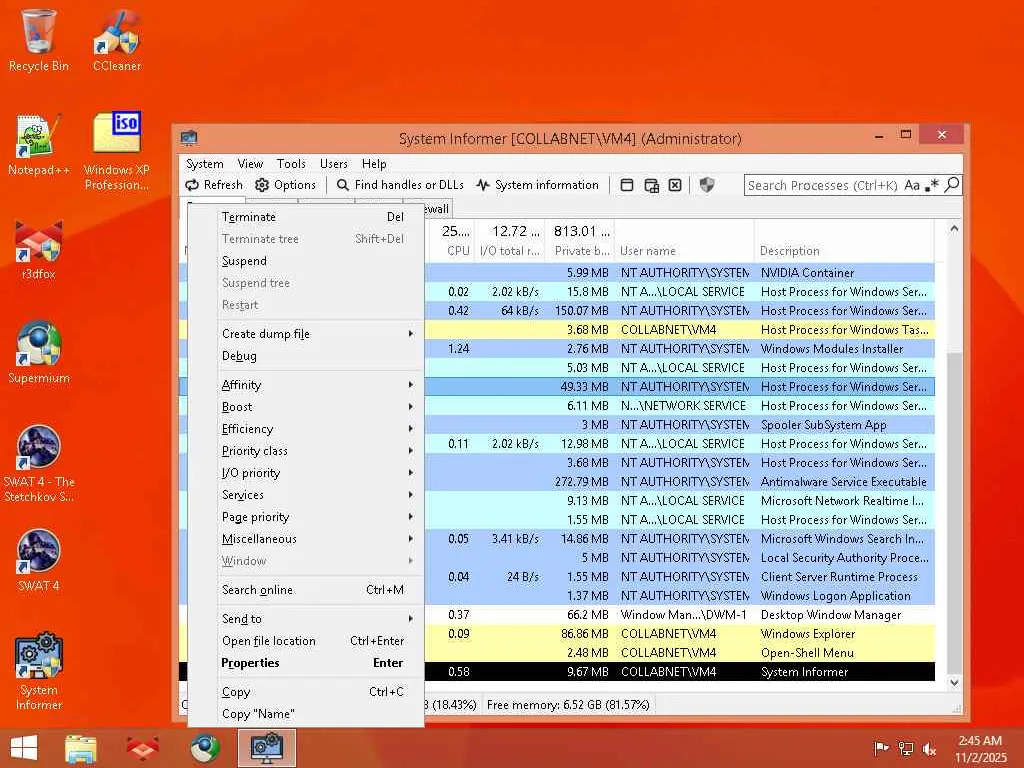Image resolution: width=1024 pixels, height=768 pixels.
Task: Click the Refresh toolbar icon
Action: 193,185
